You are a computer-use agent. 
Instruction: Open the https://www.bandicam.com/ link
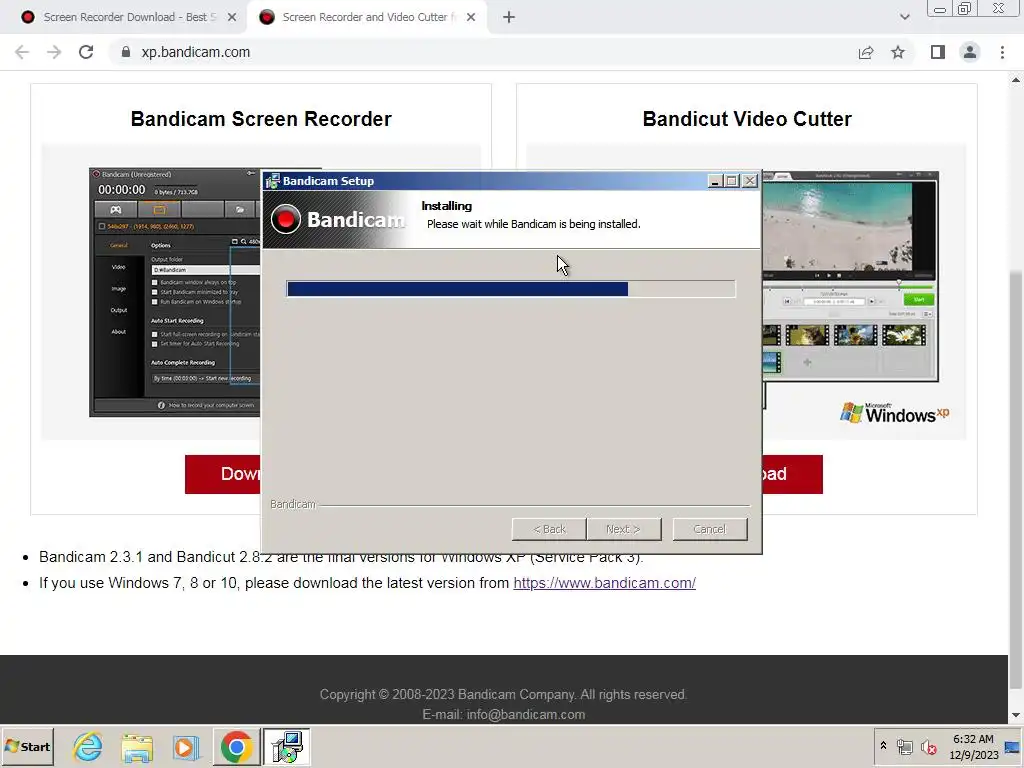pyautogui.click(x=604, y=583)
